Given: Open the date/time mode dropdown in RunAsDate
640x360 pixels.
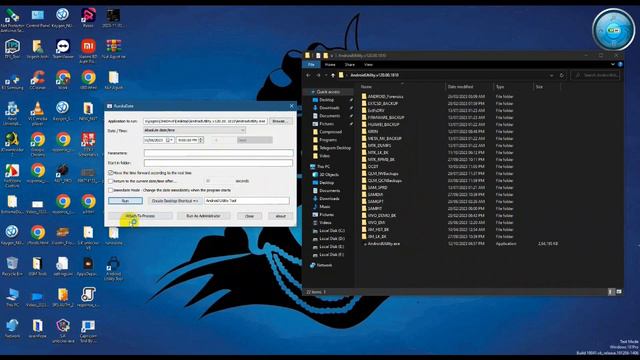Looking at the screenshot, I should pos(194,130).
